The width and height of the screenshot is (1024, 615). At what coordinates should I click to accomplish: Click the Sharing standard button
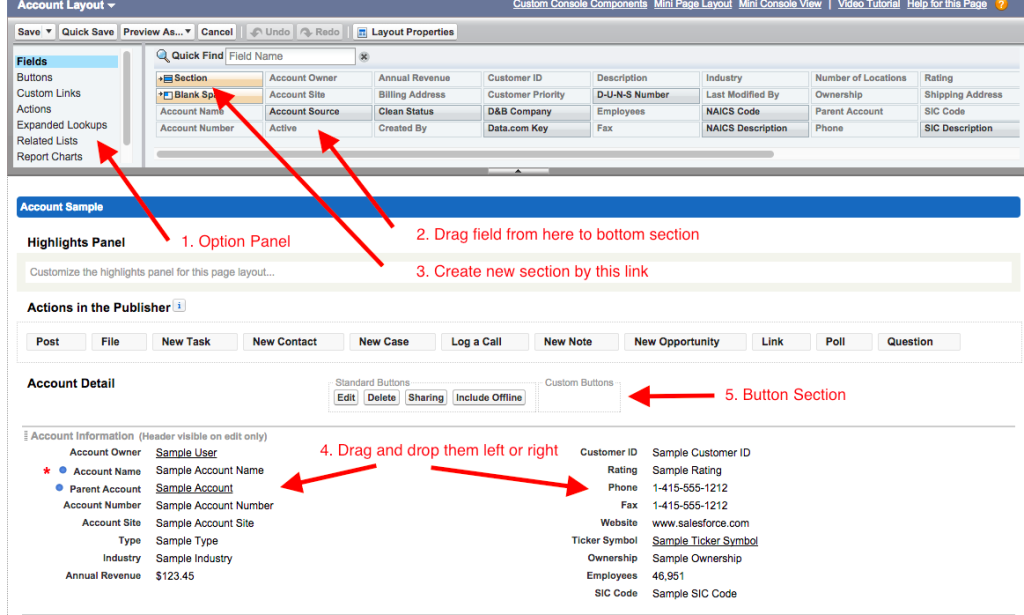pyautogui.click(x=426, y=398)
